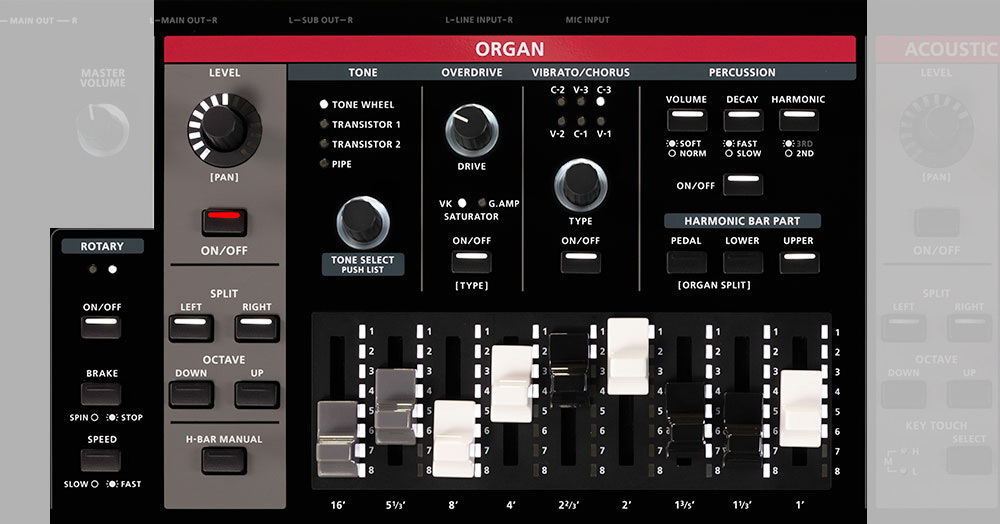Click the rotary brake SPIN indicator
Image resolution: width=1000 pixels, height=524 pixels.
coord(94,418)
